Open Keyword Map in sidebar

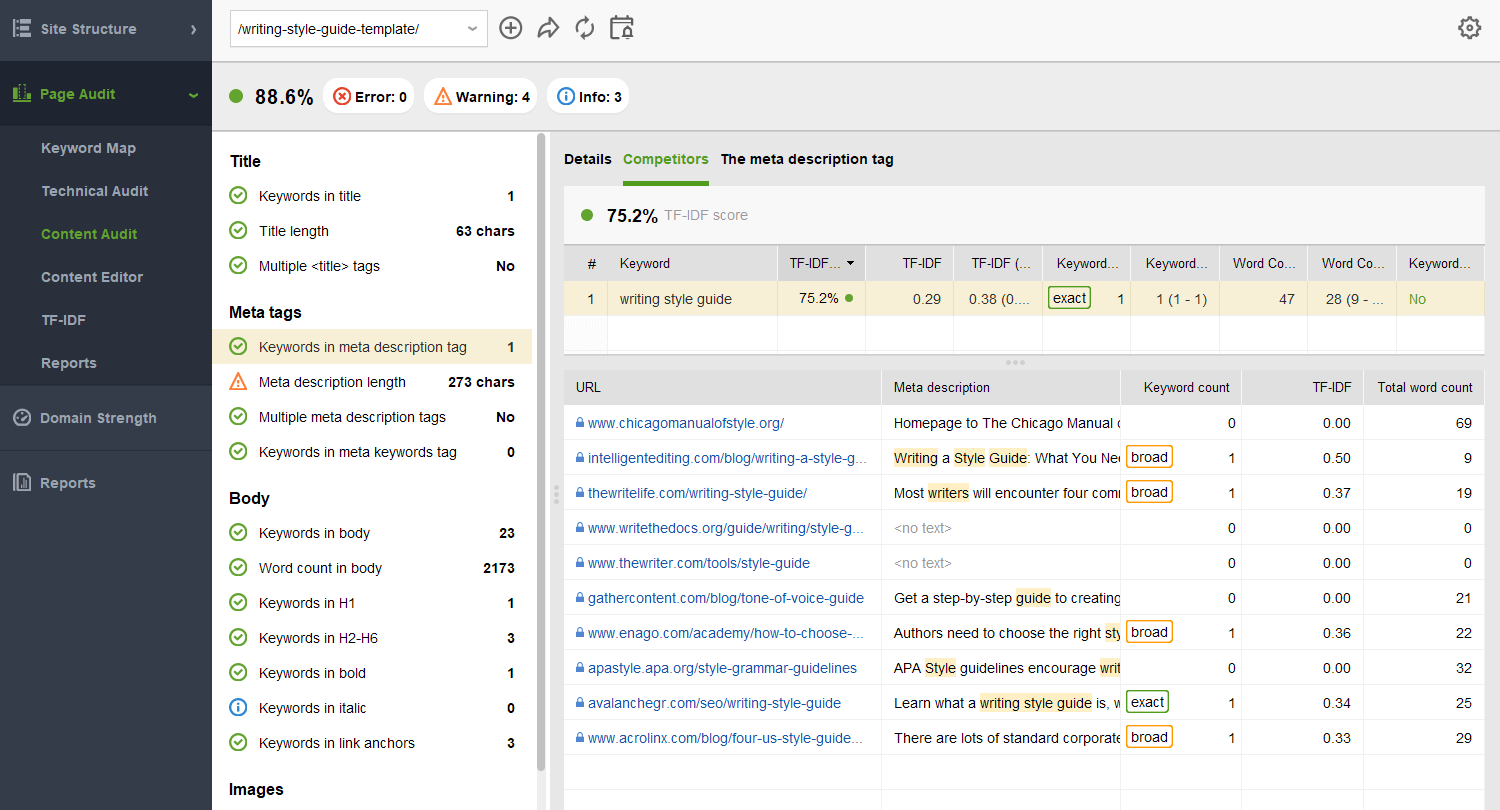click(88, 148)
